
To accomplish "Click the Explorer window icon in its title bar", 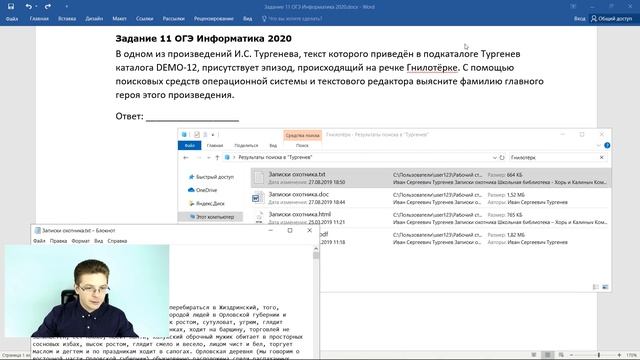I will pyautogui.click(x=184, y=134).
